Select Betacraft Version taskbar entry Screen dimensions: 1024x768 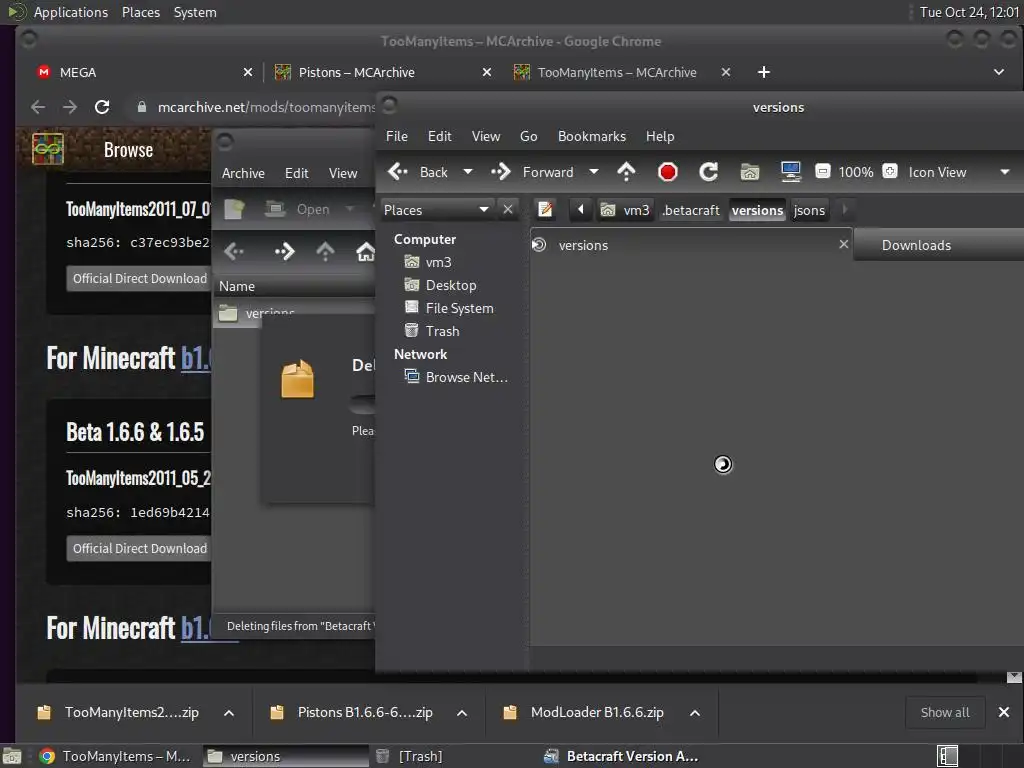(x=622, y=756)
